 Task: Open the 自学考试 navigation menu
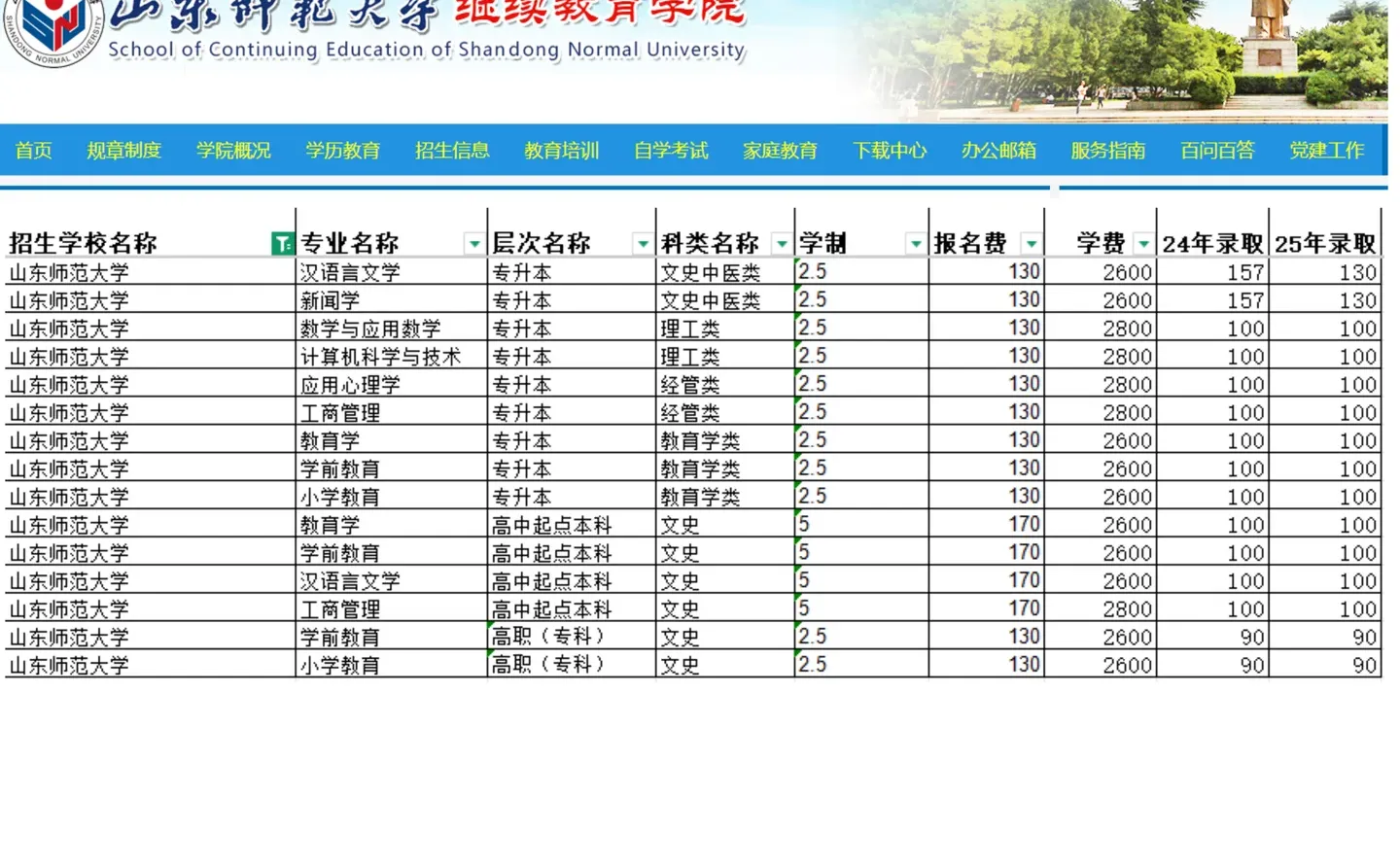pyautogui.click(x=671, y=151)
